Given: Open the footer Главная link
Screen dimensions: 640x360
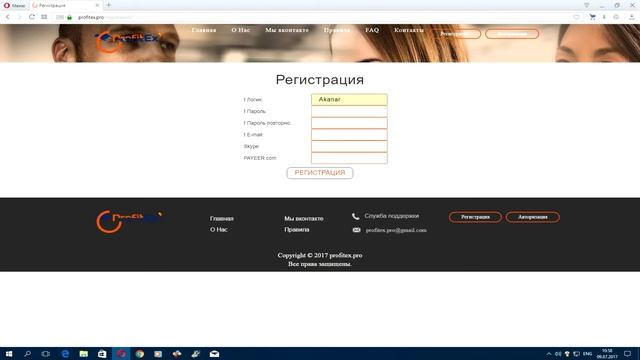Looking at the screenshot, I should (222, 218).
